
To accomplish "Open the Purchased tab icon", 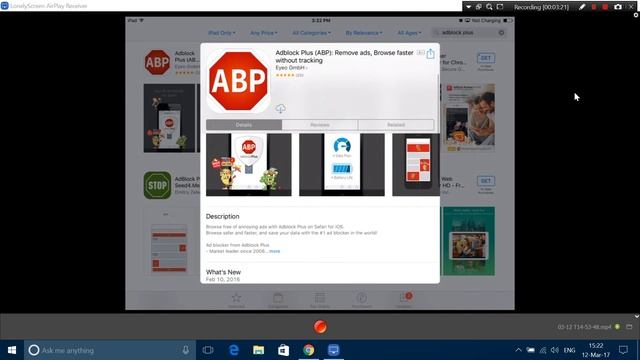I will [x=362, y=300].
